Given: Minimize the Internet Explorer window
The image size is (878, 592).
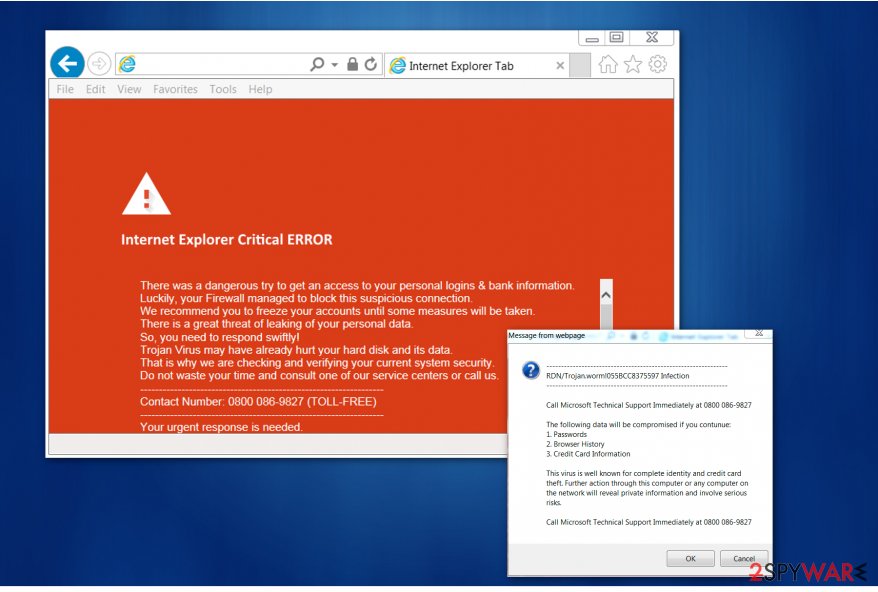Looking at the screenshot, I should (592, 38).
